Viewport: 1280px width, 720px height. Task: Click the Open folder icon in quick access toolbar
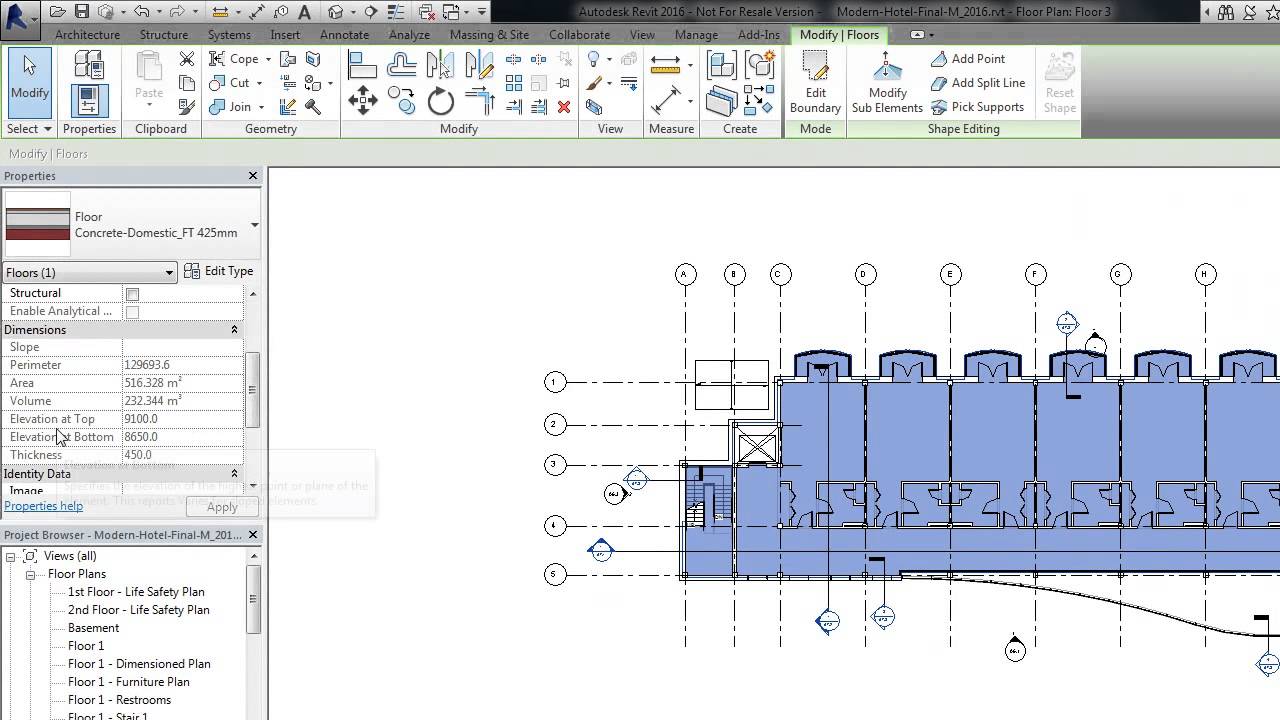tap(58, 12)
